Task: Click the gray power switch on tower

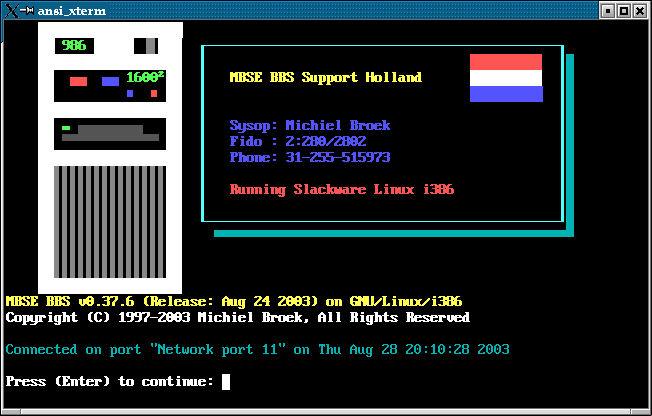Action: [151, 46]
